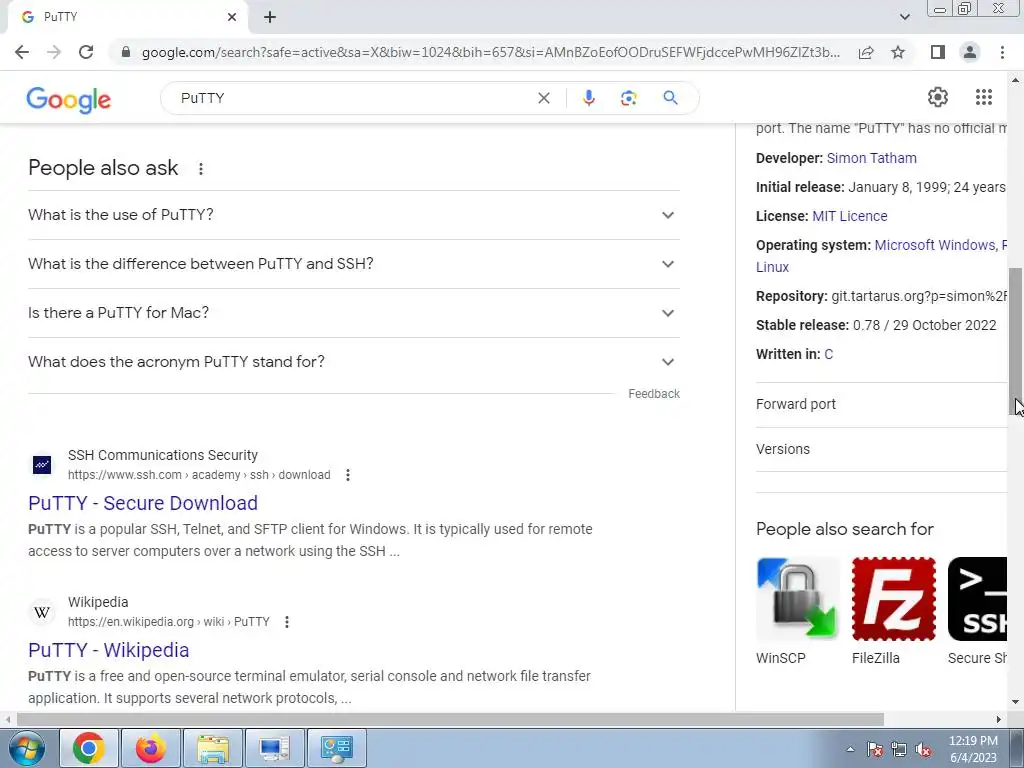Open a new tab with plus button

coord(270,18)
